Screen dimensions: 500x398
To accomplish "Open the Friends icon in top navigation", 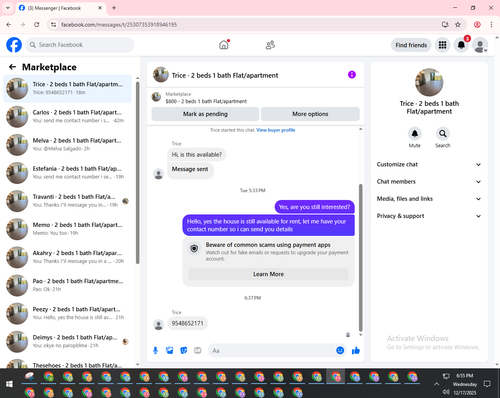I will pyautogui.click(x=270, y=45).
